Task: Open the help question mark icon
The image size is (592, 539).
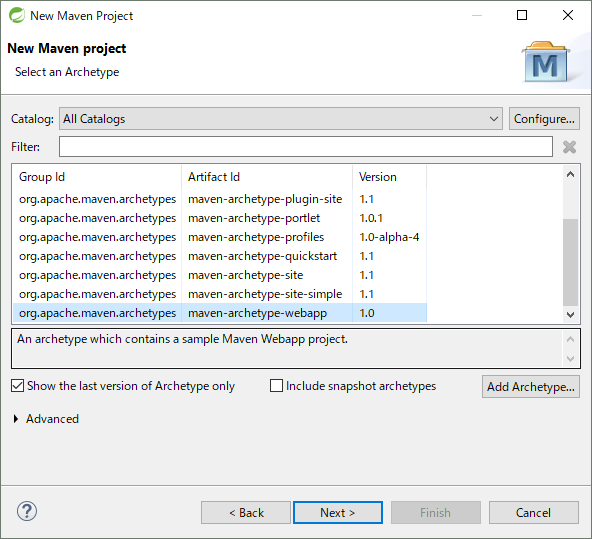Action: [x=27, y=511]
